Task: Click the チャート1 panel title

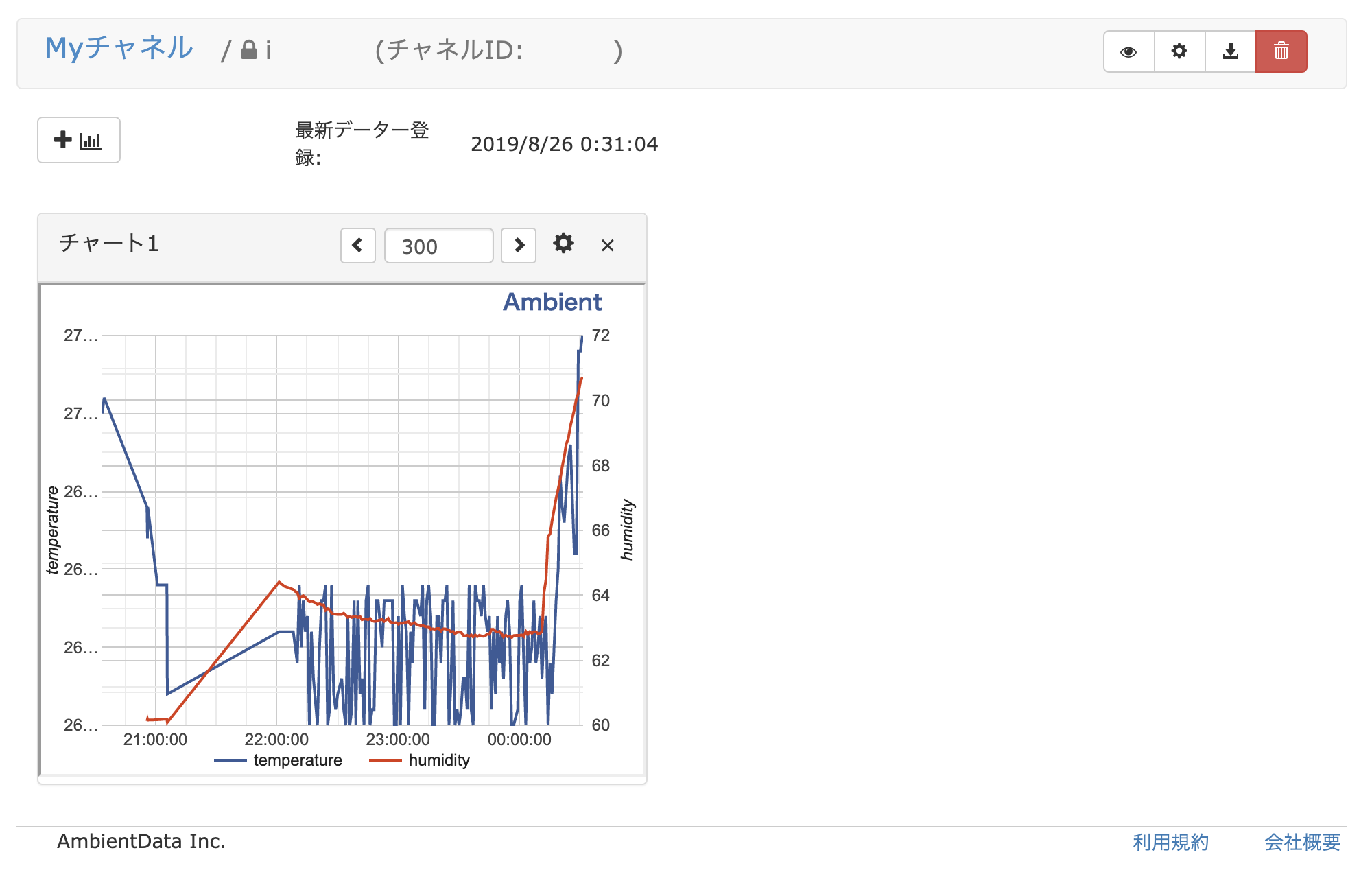Action: click(109, 243)
